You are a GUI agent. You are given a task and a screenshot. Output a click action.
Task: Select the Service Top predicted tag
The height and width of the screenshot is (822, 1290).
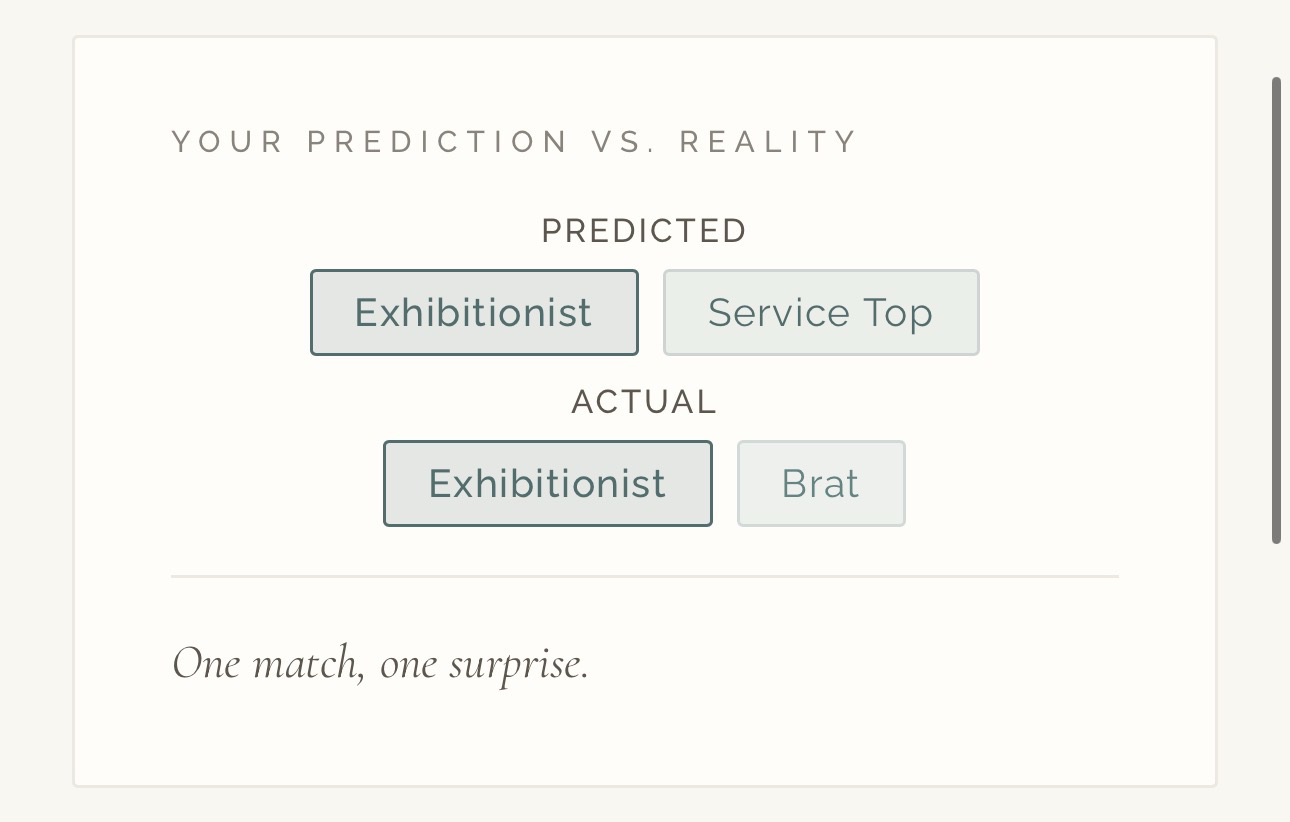[x=821, y=313]
